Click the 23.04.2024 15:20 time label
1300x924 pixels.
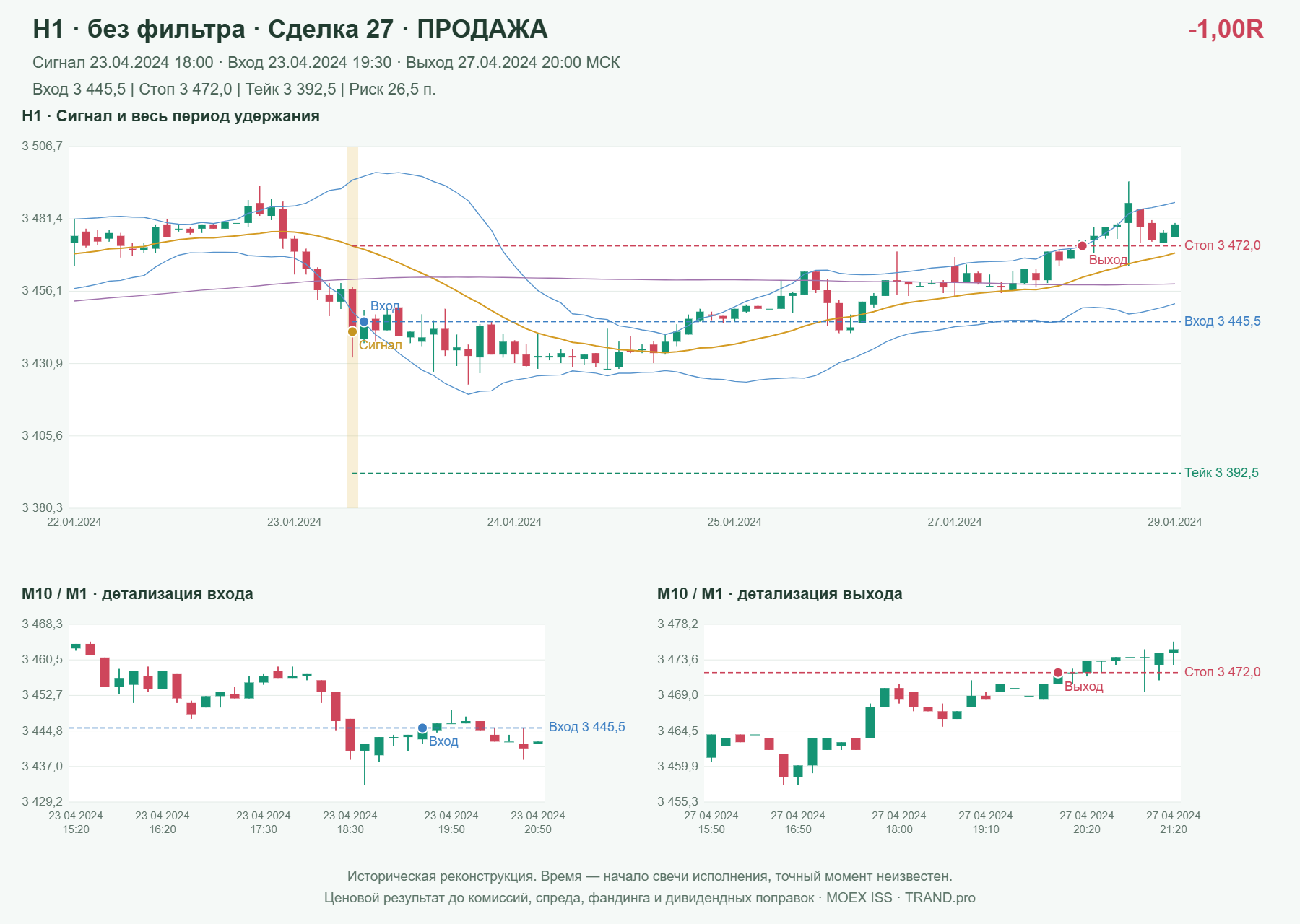[76, 823]
